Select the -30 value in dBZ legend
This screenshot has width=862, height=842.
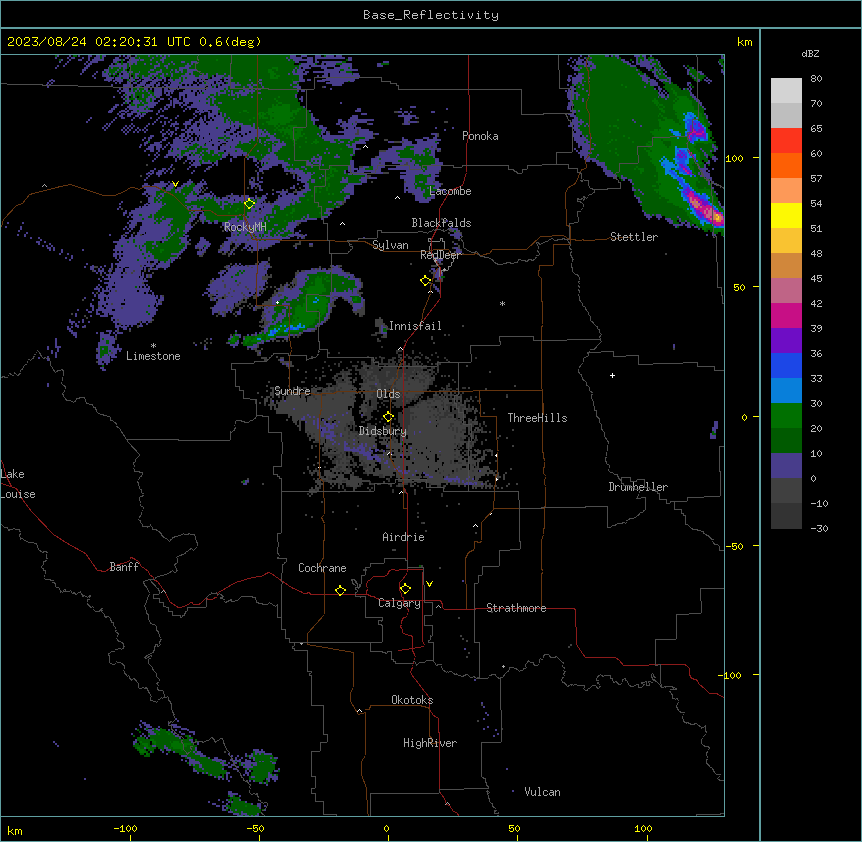point(819,528)
